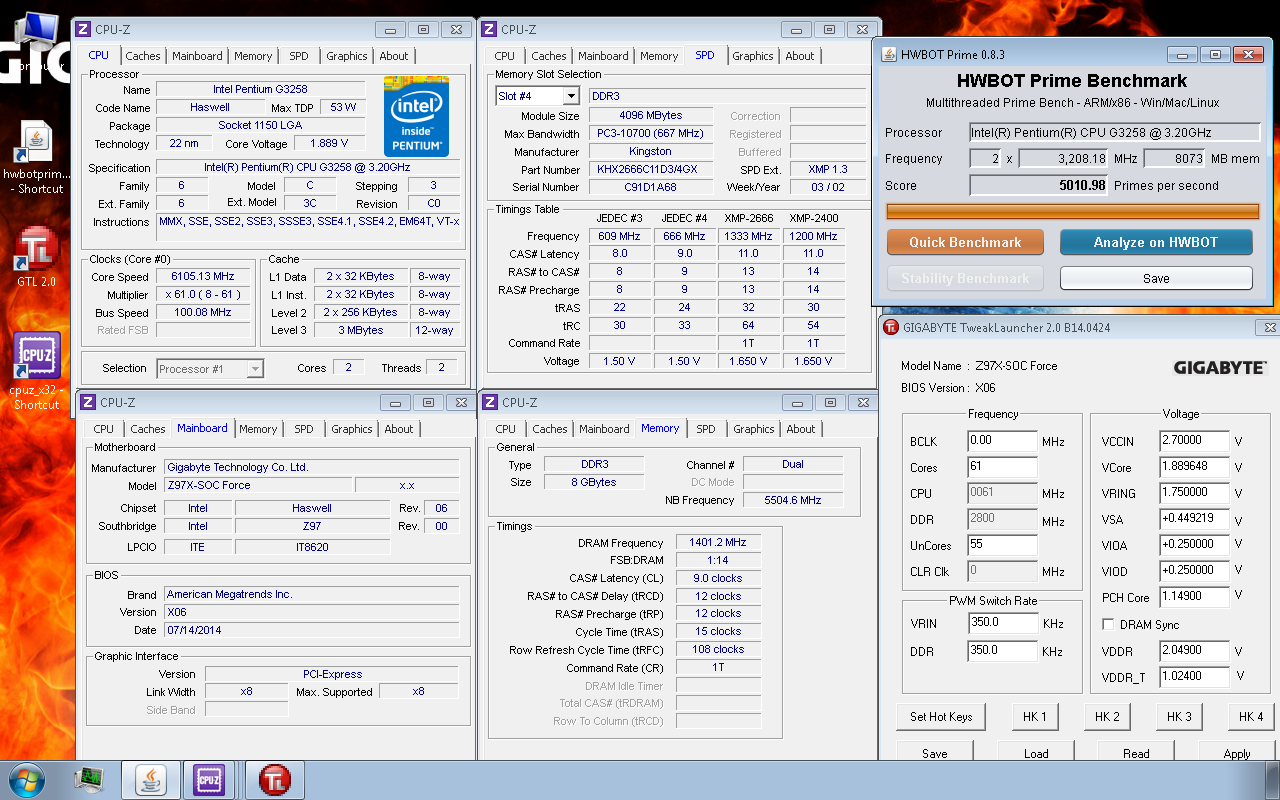Click the Core Speed 6105.13 MHz value

pyautogui.click(x=205, y=276)
